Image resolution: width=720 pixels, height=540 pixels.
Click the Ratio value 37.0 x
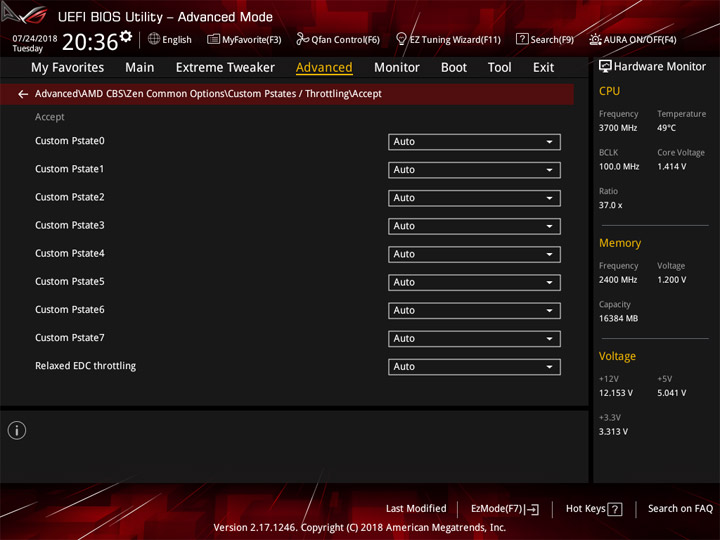(610, 205)
